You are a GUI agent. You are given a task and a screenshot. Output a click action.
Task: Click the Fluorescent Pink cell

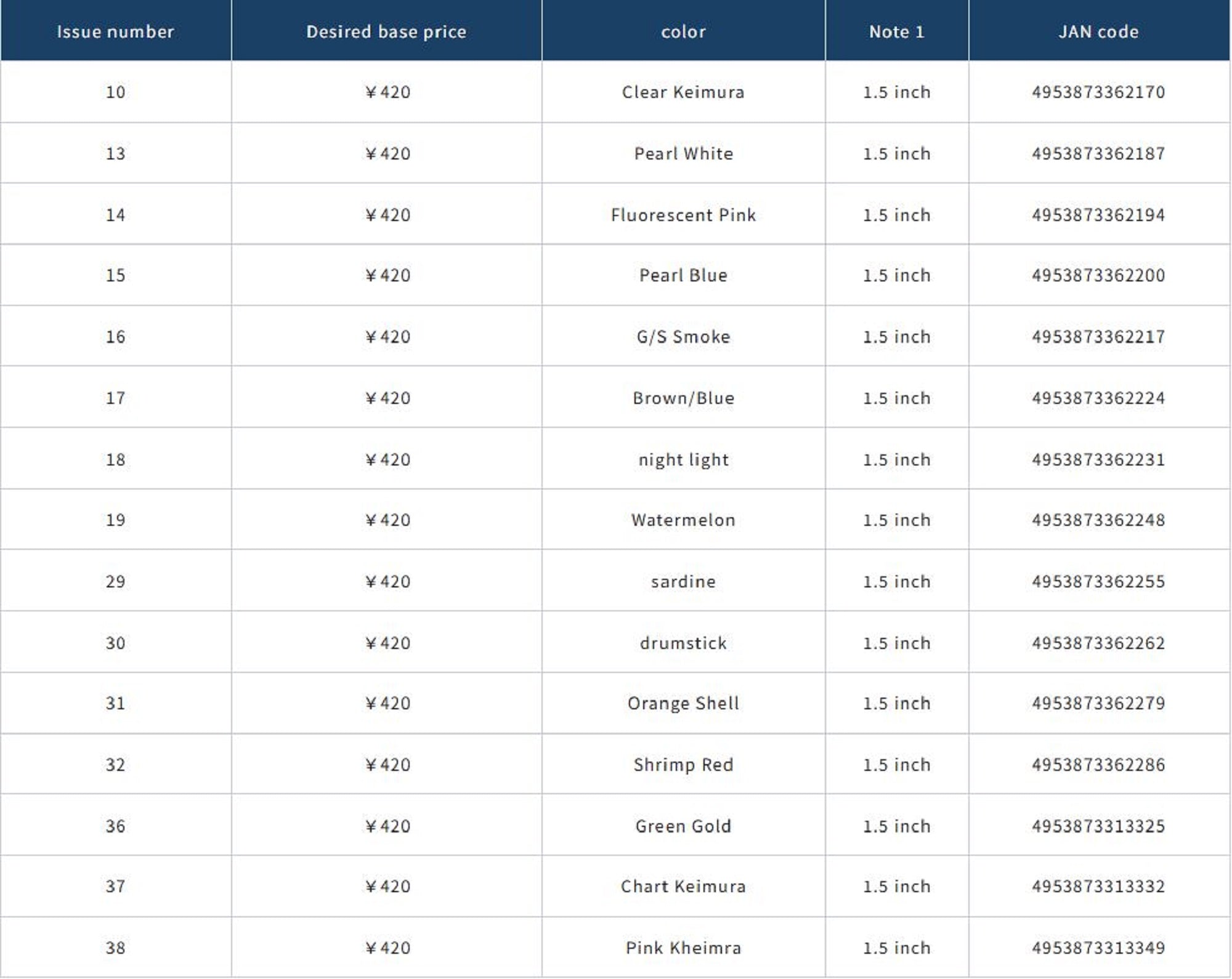pos(683,215)
